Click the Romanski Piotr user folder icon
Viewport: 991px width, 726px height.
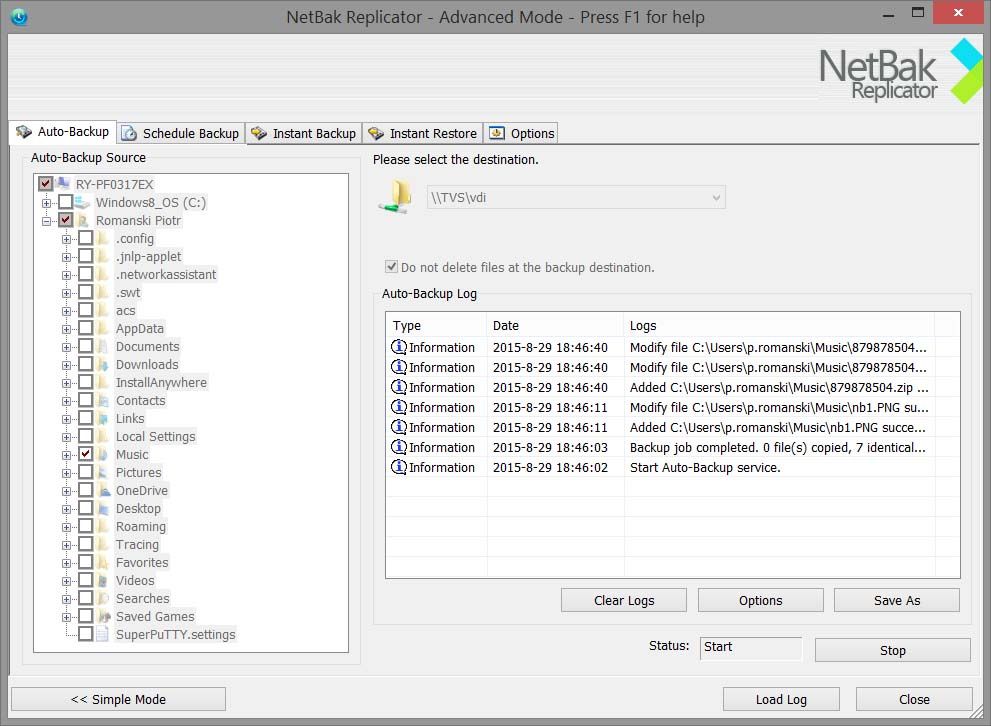[83, 221]
